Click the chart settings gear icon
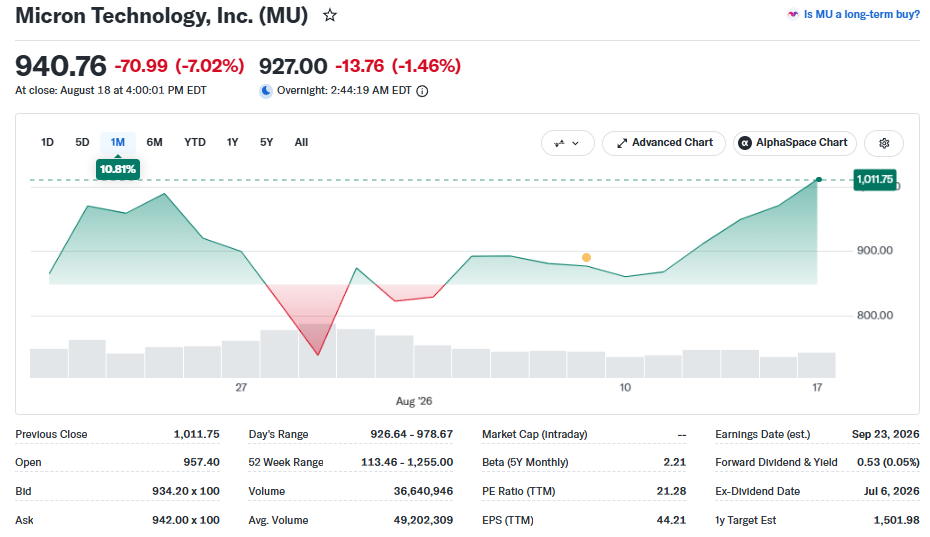The width and height of the screenshot is (930, 537). (x=884, y=143)
